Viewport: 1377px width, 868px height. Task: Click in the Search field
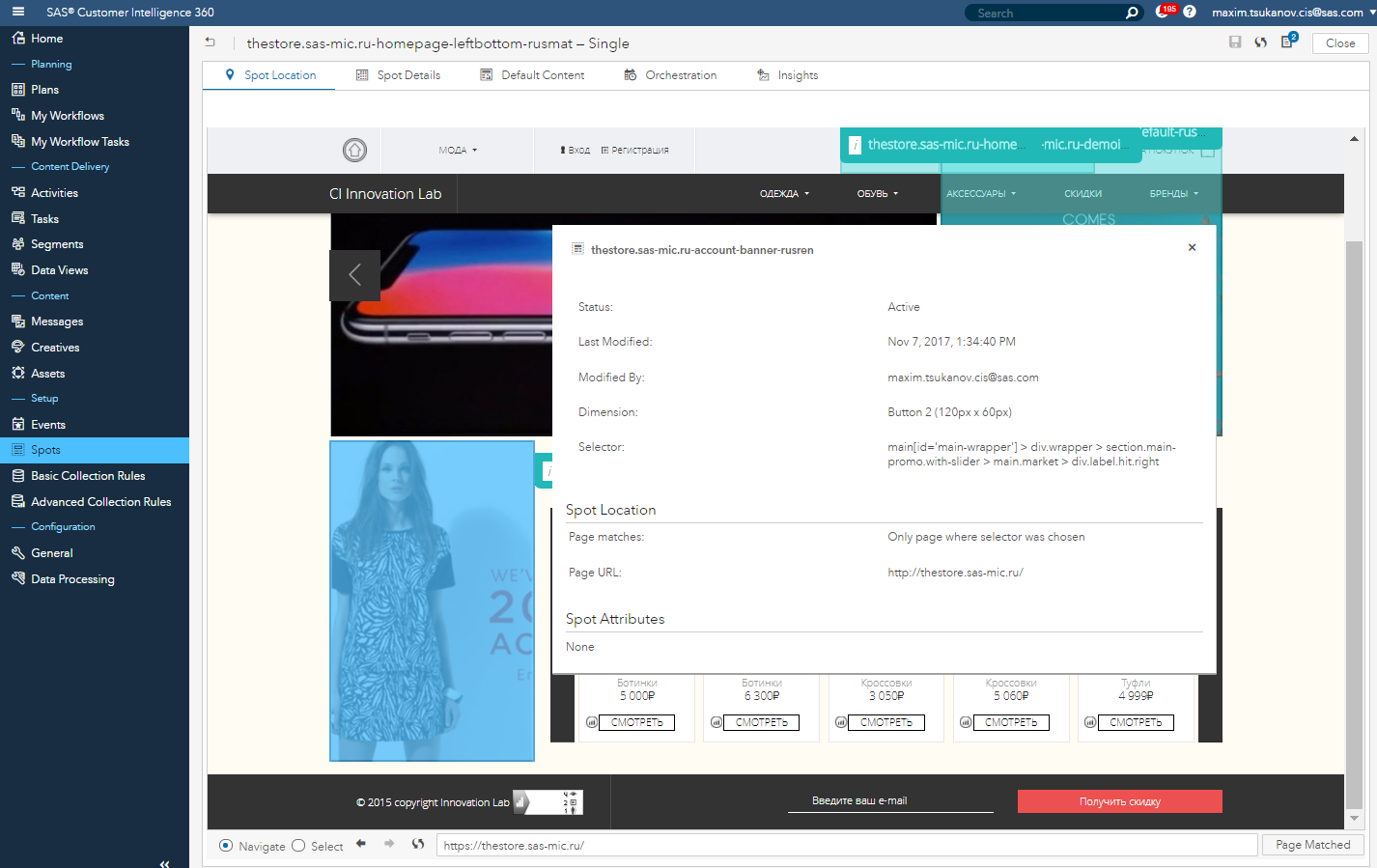pyautogui.click(x=1048, y=13)
